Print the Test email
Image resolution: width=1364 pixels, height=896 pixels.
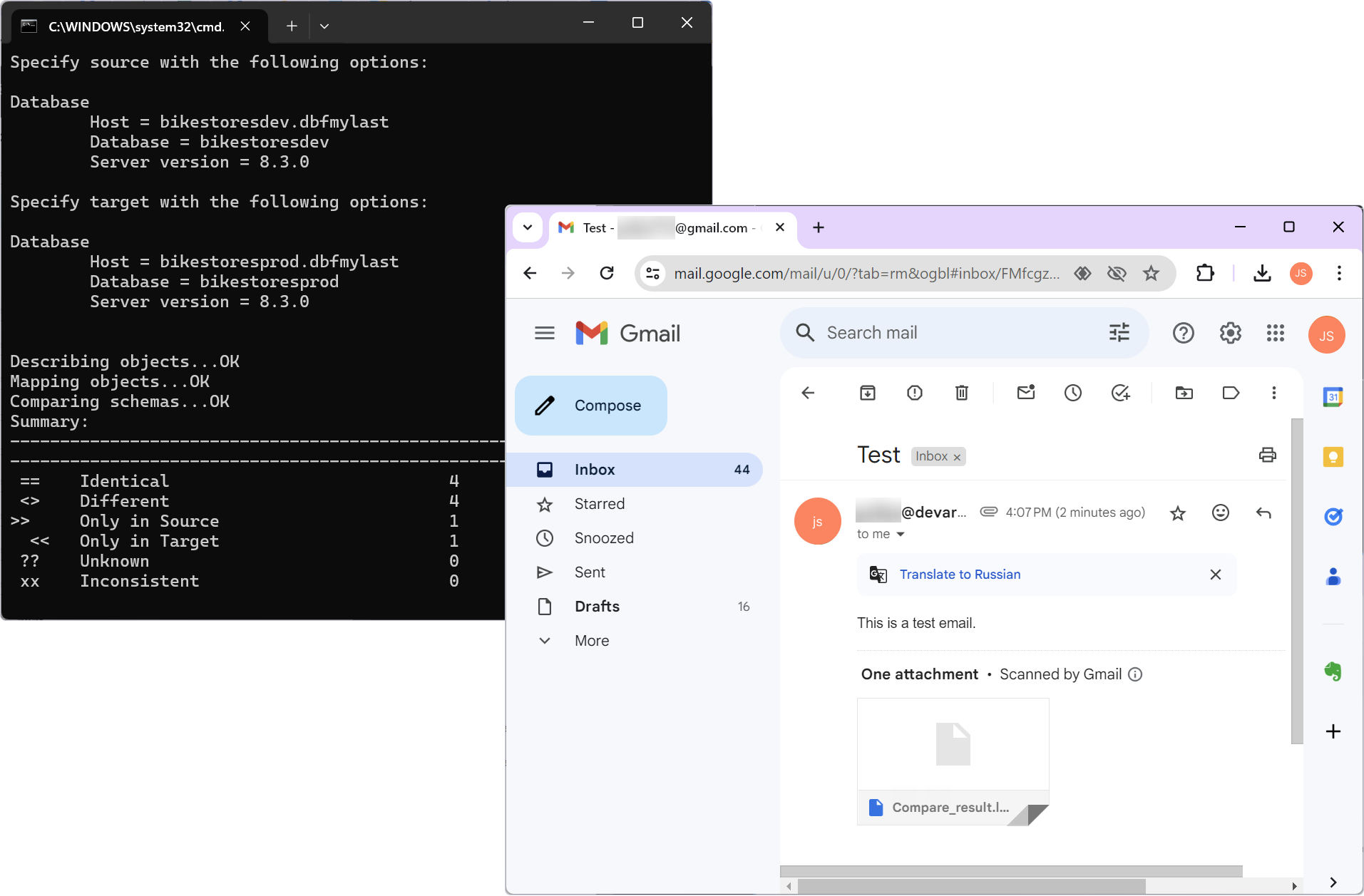pos(1268,455)
